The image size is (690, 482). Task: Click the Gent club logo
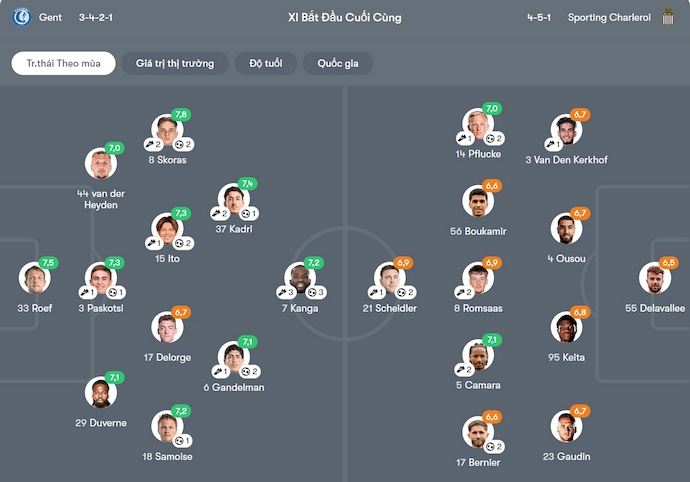[x=22, y=17]
